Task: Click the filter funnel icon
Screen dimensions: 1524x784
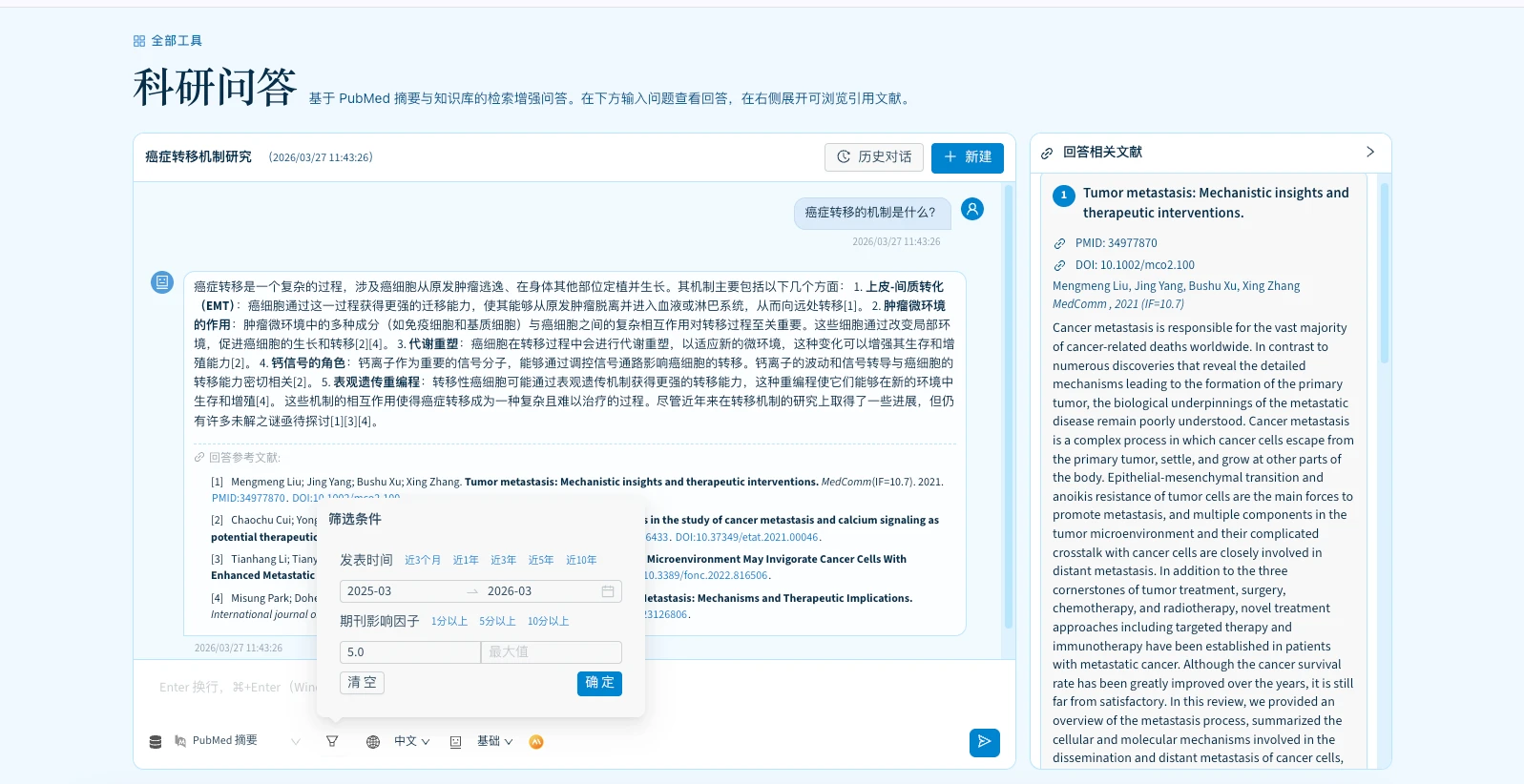Action: click(x=332, y=741)
